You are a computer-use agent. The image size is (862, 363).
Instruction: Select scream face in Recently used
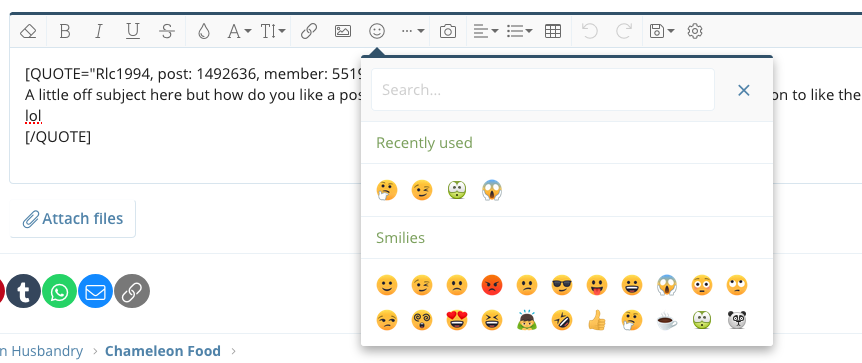click(491, 190)
